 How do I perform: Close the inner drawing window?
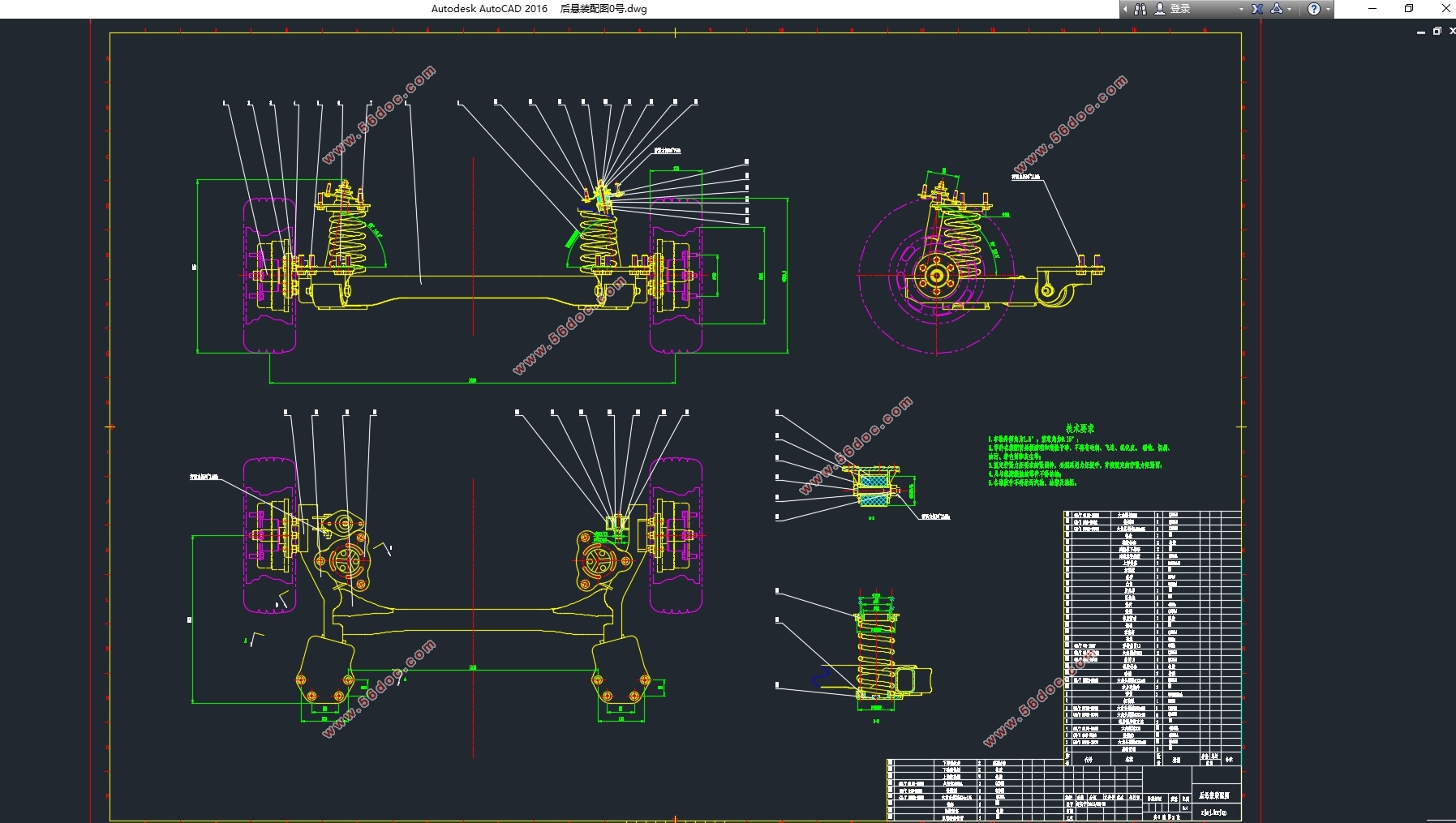1452,31
